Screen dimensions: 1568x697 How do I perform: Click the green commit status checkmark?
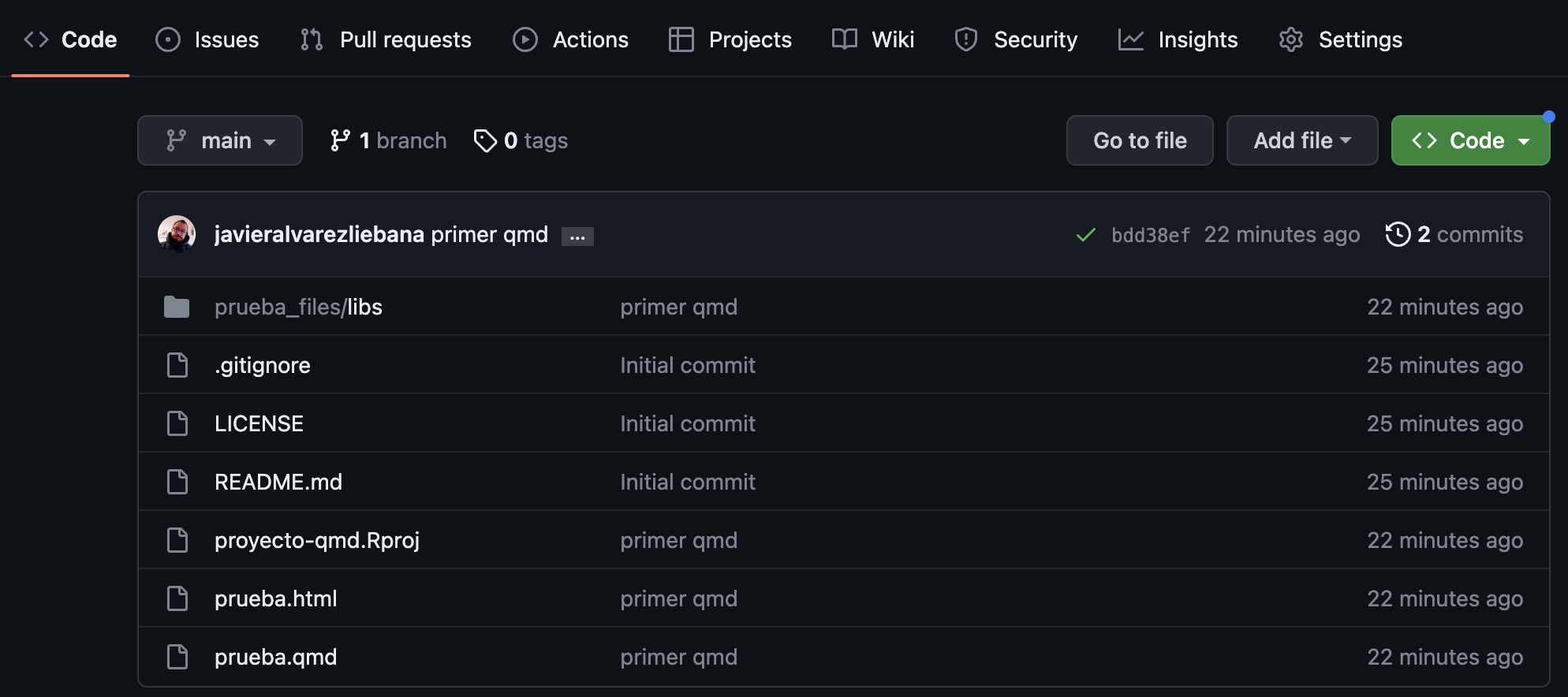1085,235
